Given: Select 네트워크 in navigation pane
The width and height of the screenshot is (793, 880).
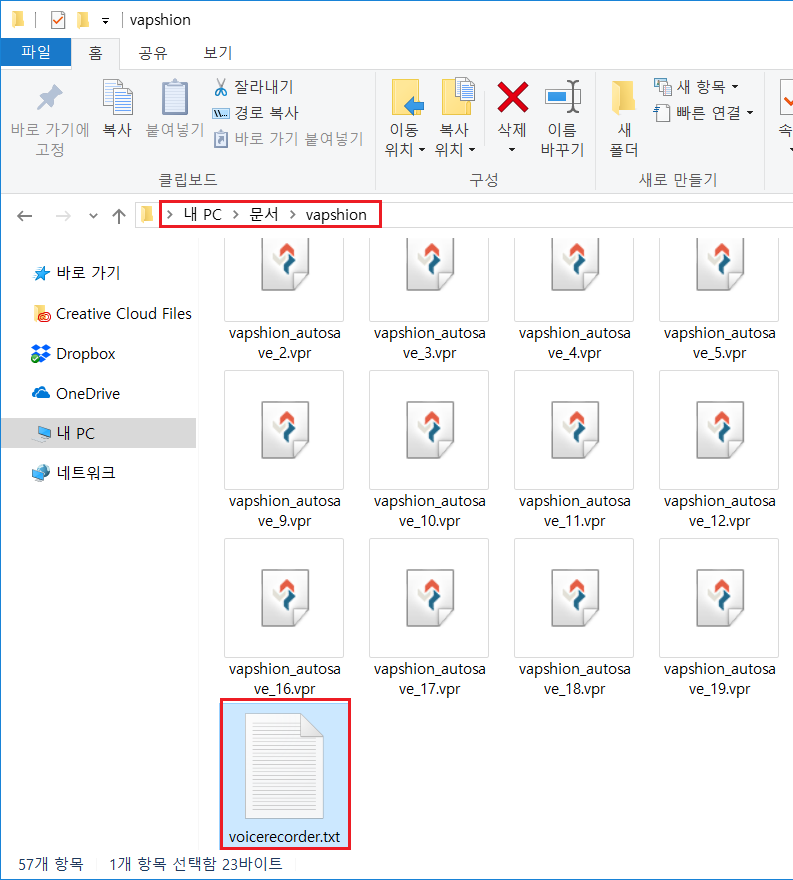Looking at the screenshot, I should coord(74,473).
